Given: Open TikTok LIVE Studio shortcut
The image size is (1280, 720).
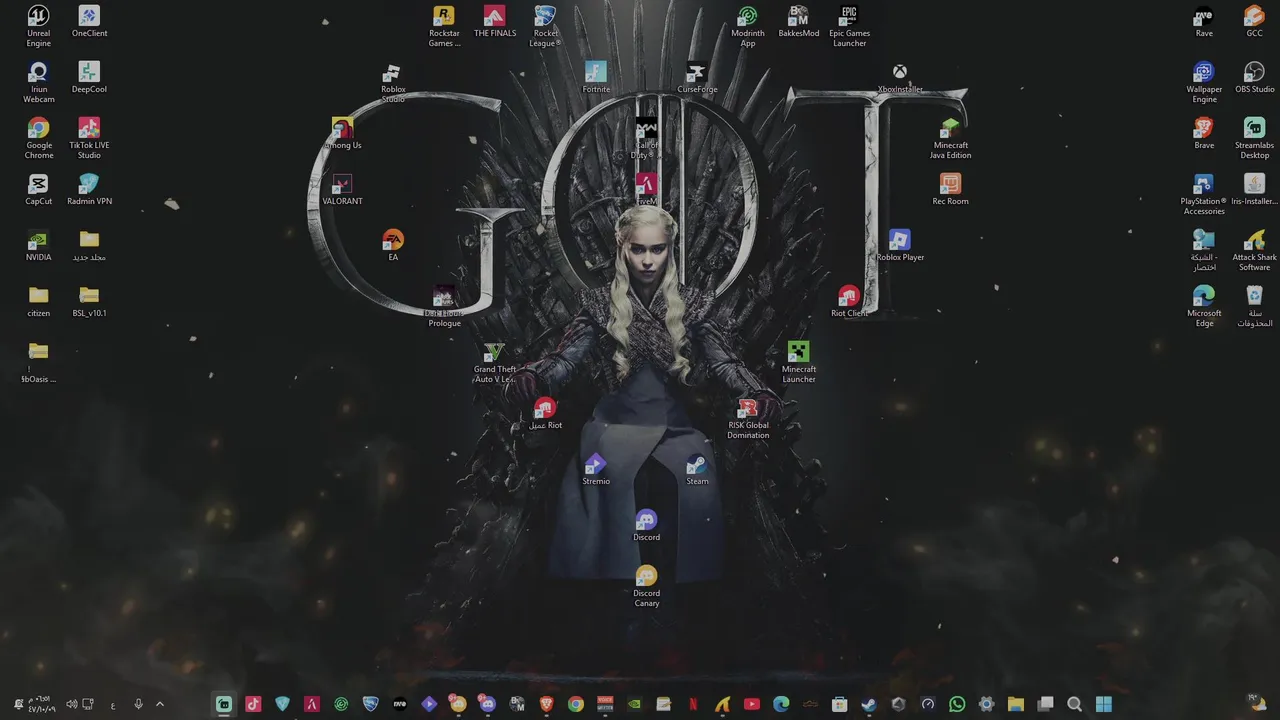Looking at the screenshot, I should coord(89,138).
